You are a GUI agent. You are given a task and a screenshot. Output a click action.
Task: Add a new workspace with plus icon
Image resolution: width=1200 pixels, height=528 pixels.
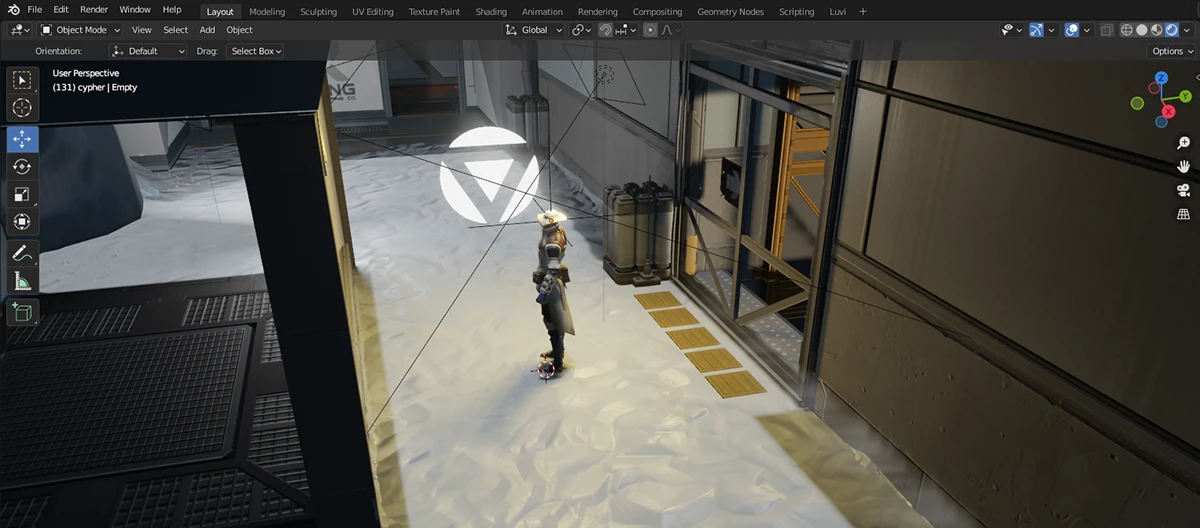[863, 11]
